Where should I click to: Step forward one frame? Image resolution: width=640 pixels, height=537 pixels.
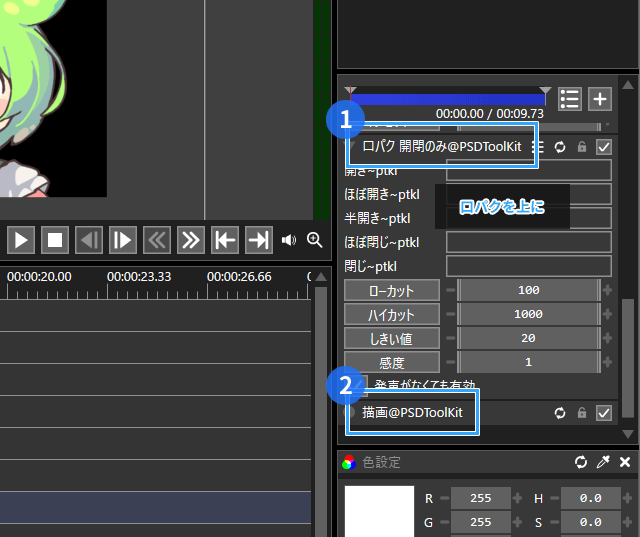tap(123, 240)
